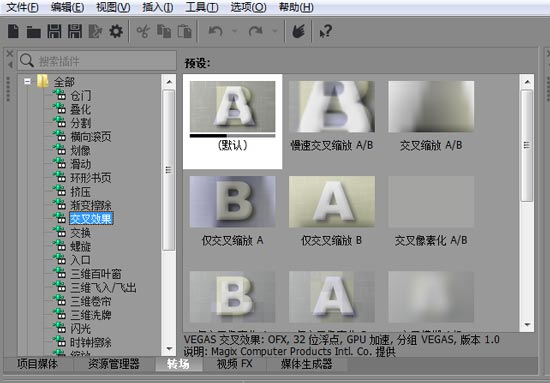The width and height of the screenshot is (550, 383).
Task: Click the Undo arrow icon
Action: coord(216,31)
